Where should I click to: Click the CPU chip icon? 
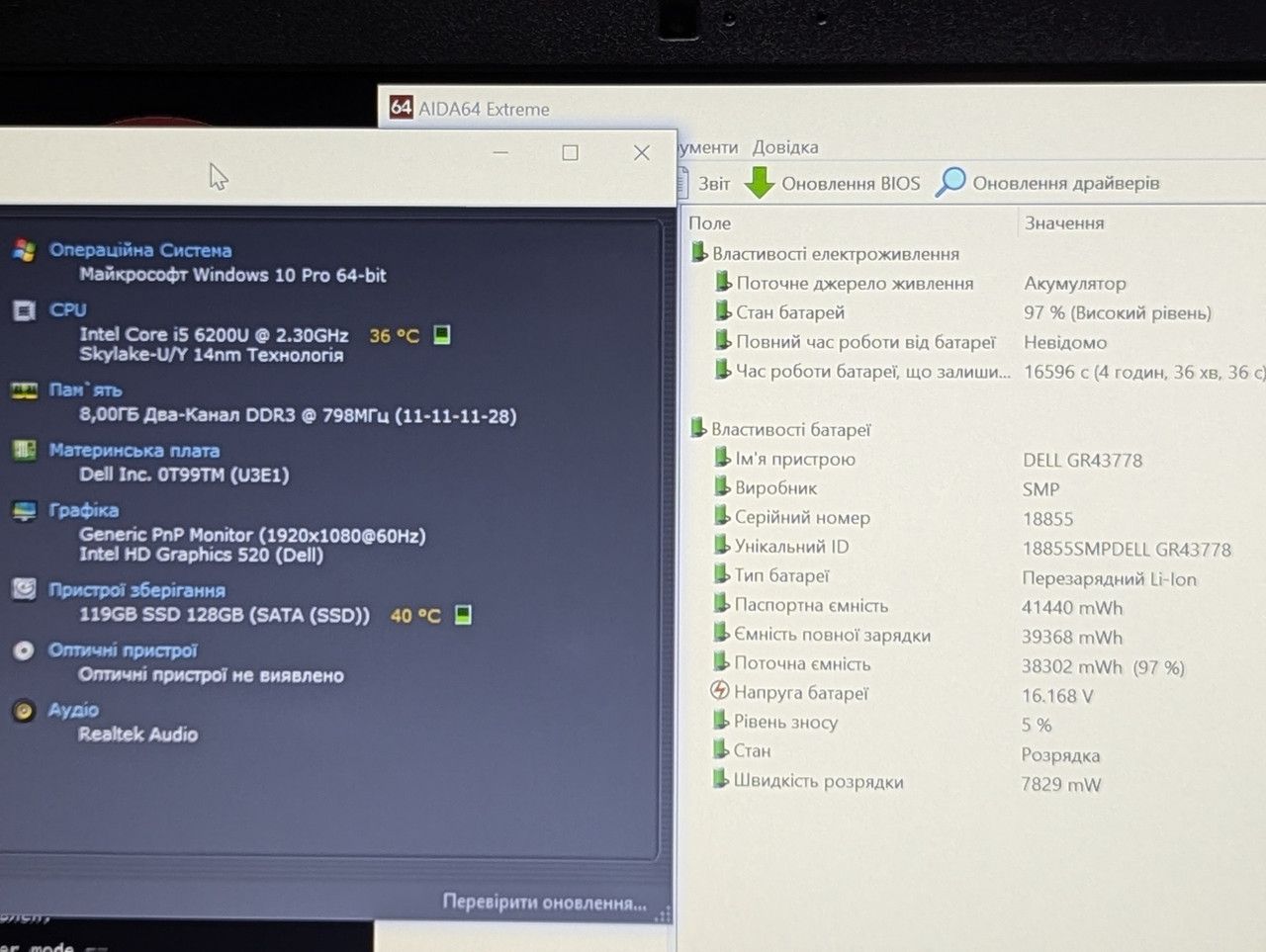click(x=25, y=310)
